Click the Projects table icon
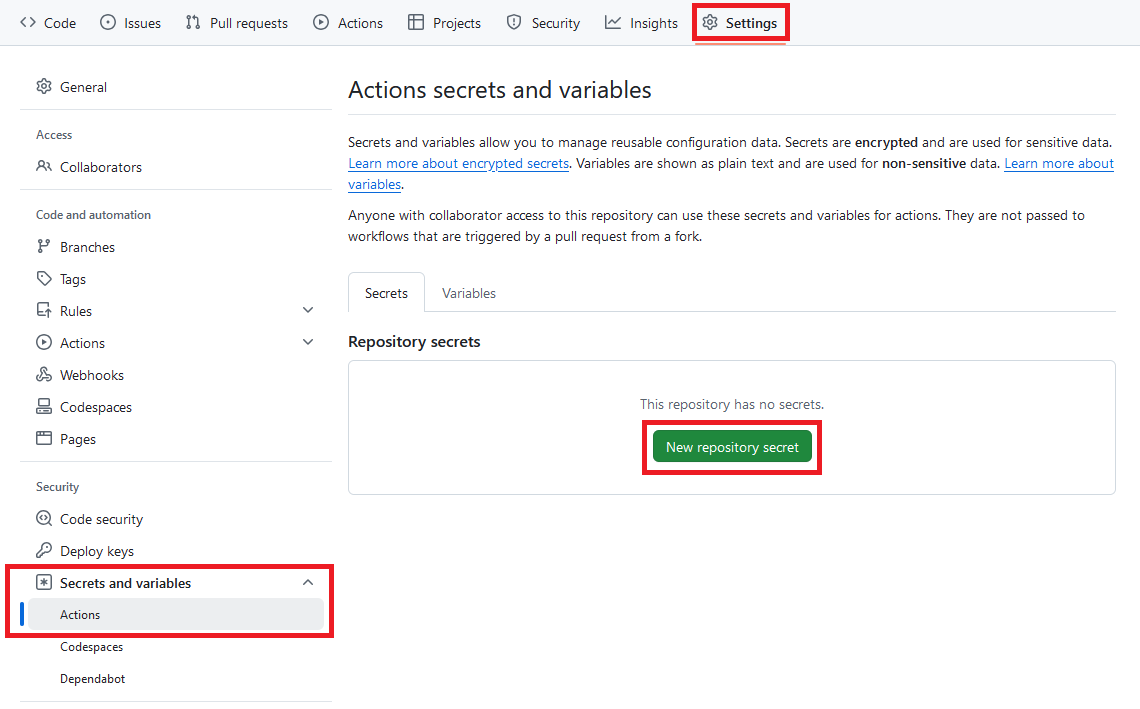Image resolution: width=1140 pixels, height=709 pixels. [416, 23]
